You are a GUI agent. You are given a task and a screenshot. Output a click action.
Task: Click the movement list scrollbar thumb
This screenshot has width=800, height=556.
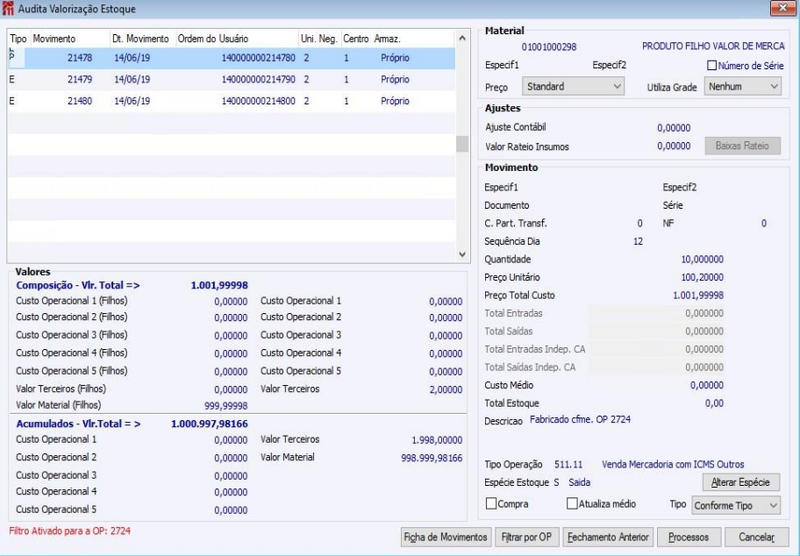click(462, 144)
